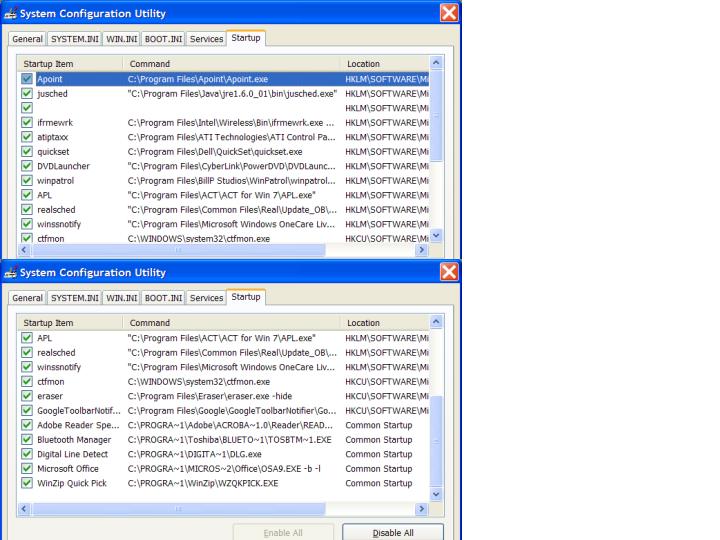Screen dimensions: 720x540
Task: Disable atiptaxx startup checkbox
Action: tap(27, 137)
